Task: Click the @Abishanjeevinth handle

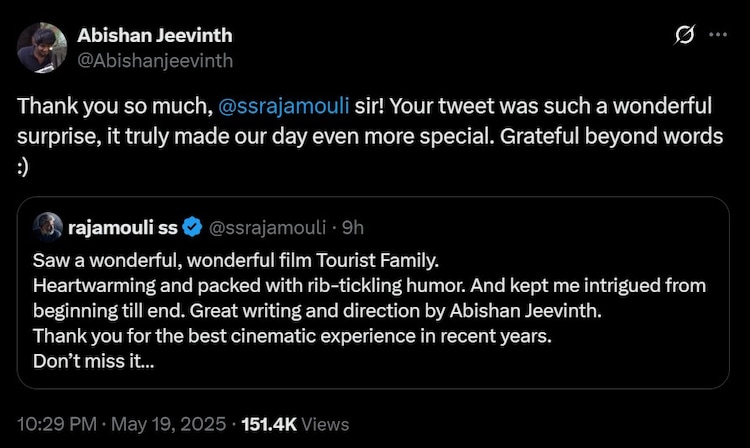Action: coord(155,60)
